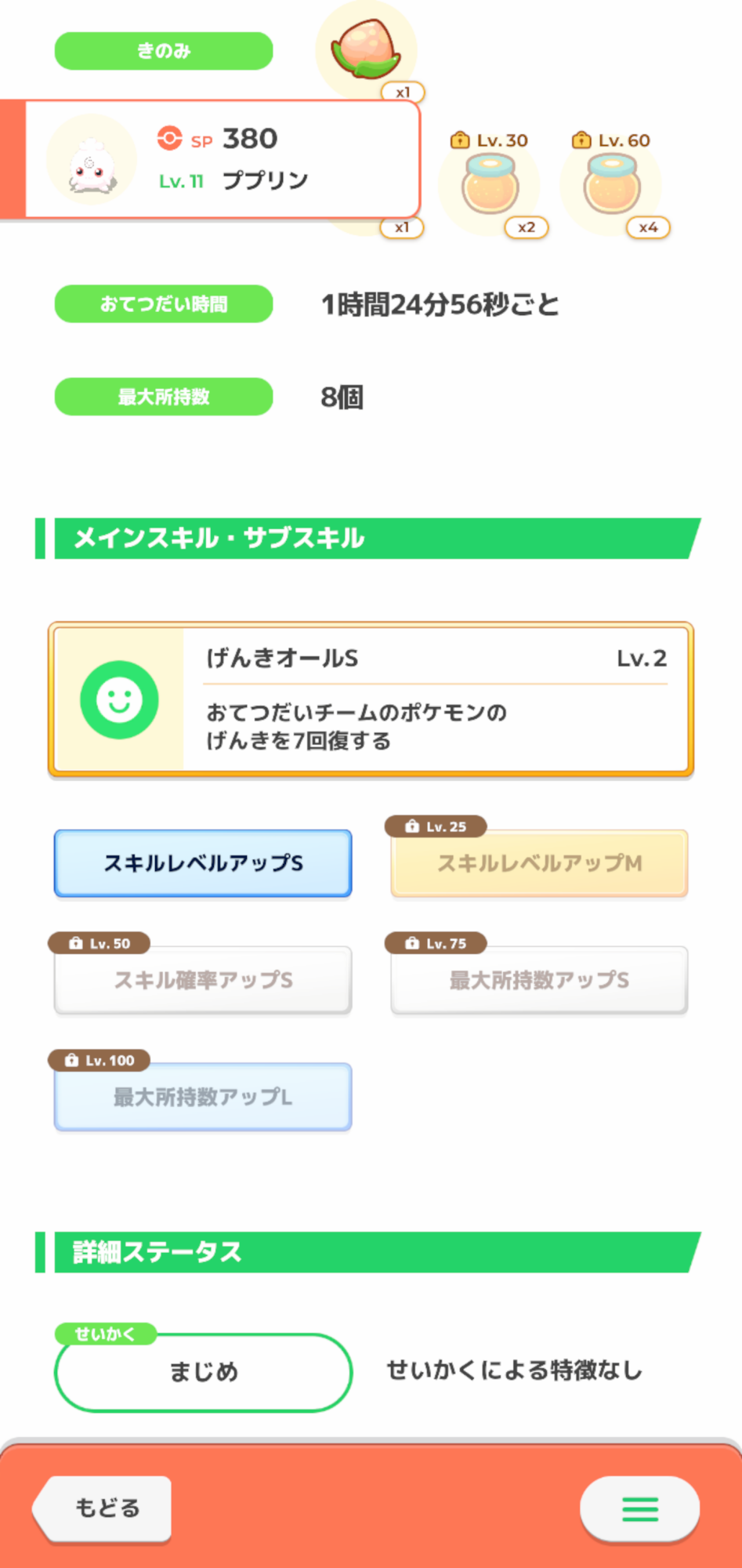The width and height of the screenshot is (742, 1568).
Task: Tap the Lv. 60 locked ingredient jar
Action: point(611,185)
